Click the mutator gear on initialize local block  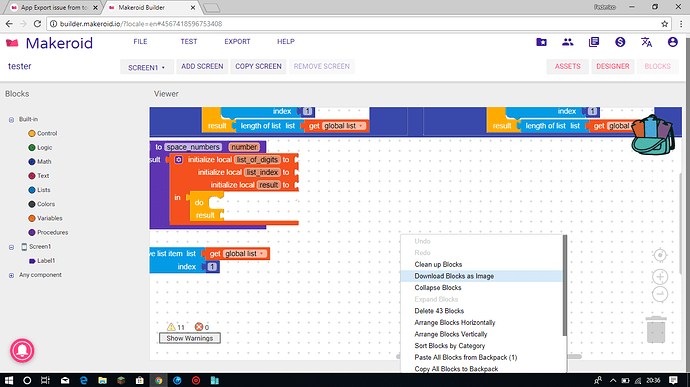(x=179, y=159)
